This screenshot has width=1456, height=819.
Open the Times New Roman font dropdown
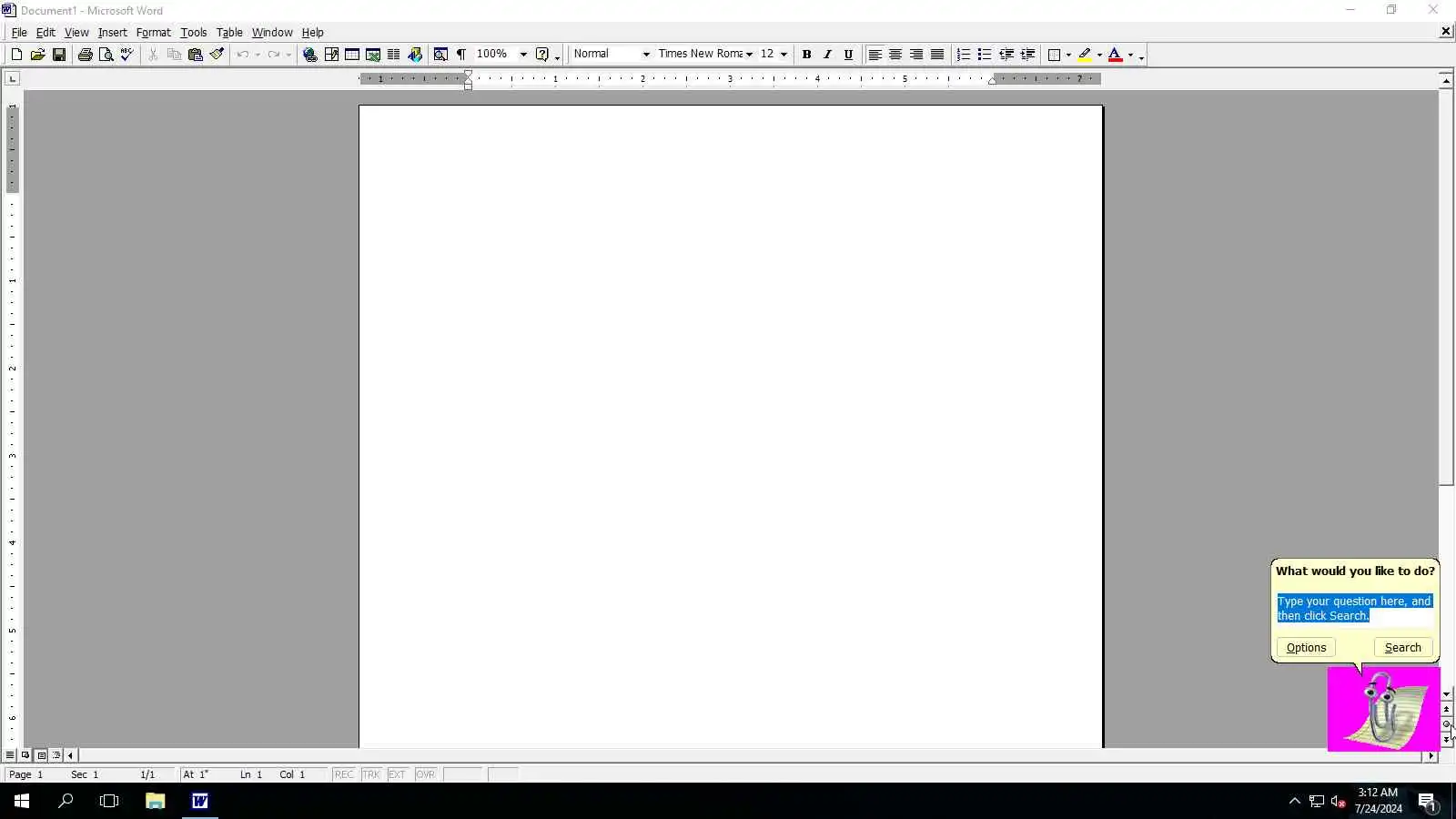[749, 55]
